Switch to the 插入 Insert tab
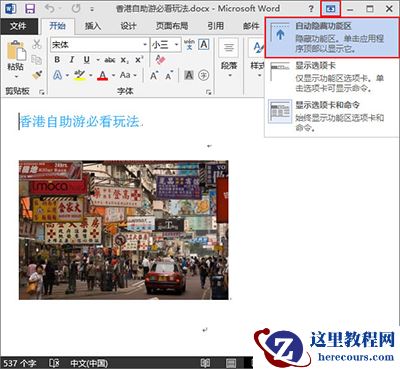The height and width of the screenshot is (369, 400). point(93,26)
